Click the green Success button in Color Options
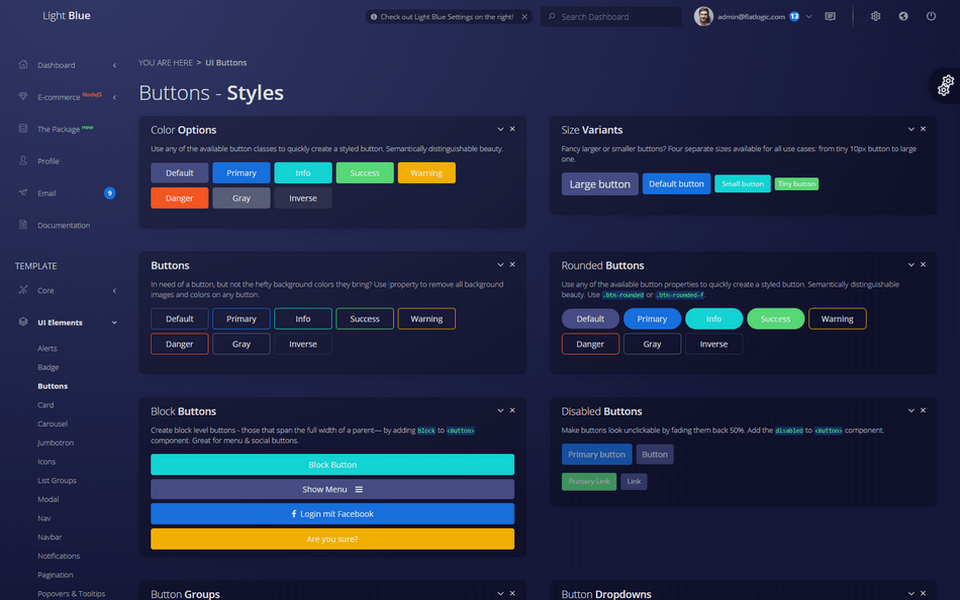Viewport: 960px width, 600px height. pyautogui.click(x=364, y=172)
